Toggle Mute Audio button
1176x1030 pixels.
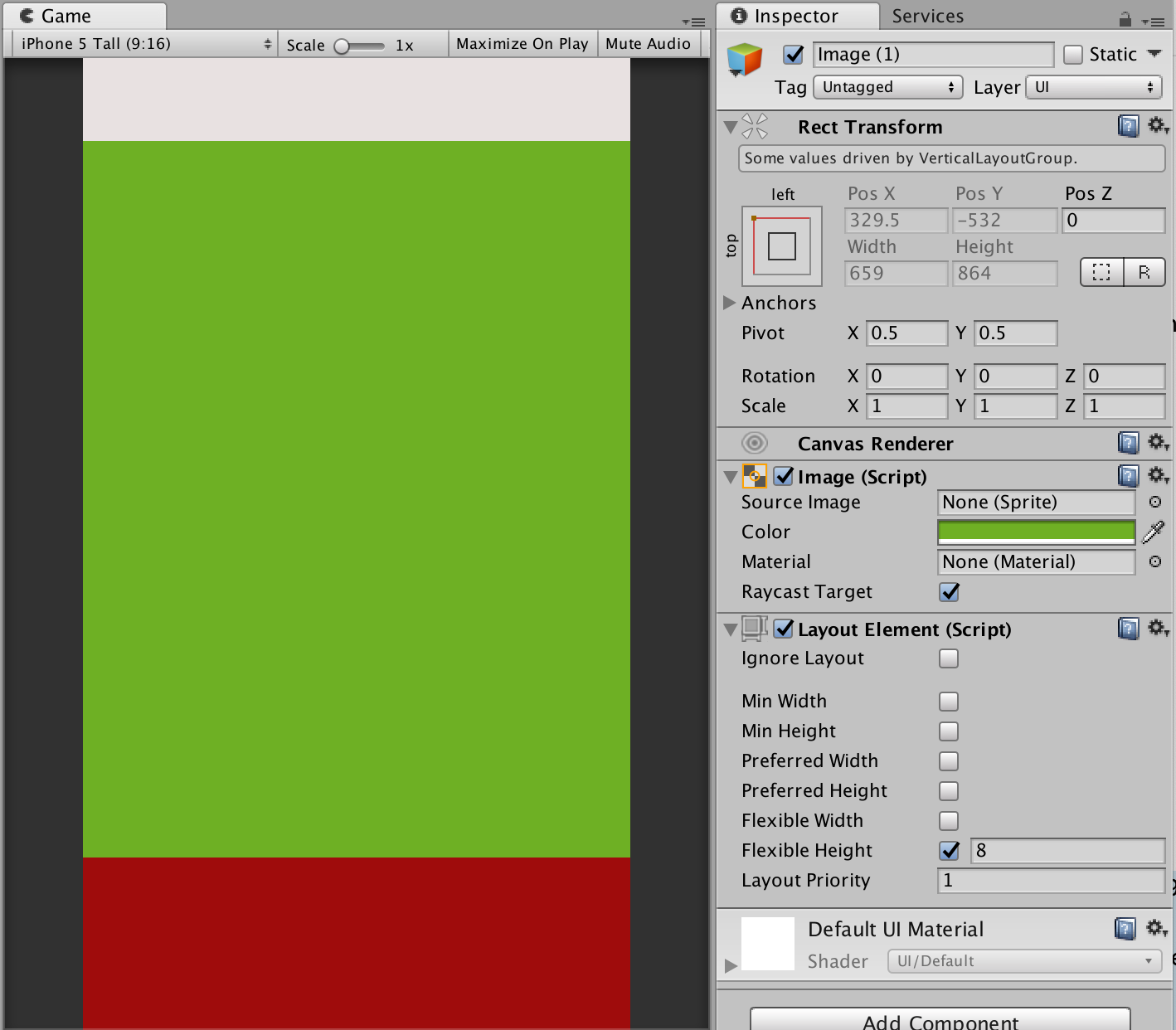(x=648, y=44)
